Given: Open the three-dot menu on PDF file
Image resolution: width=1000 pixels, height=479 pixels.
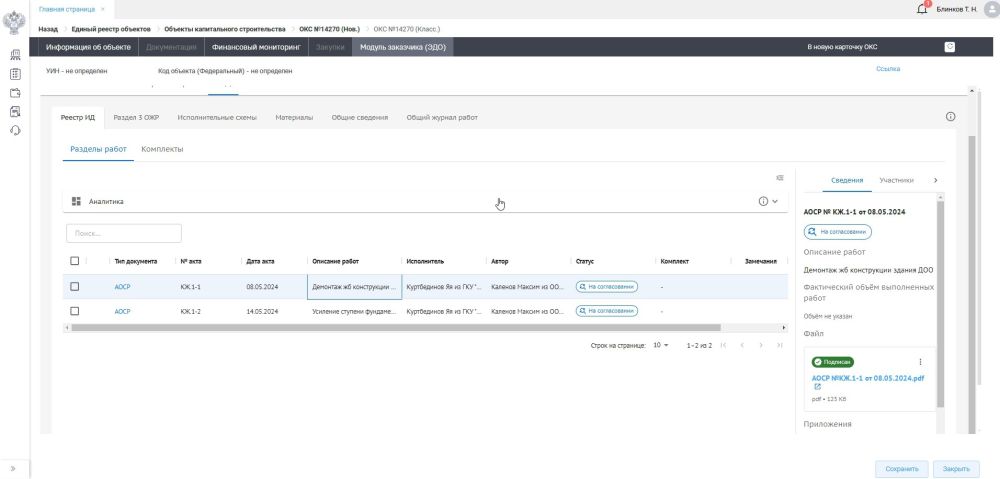Looking at the screenshot, I should pyautogui.click(x=920, y=362).
